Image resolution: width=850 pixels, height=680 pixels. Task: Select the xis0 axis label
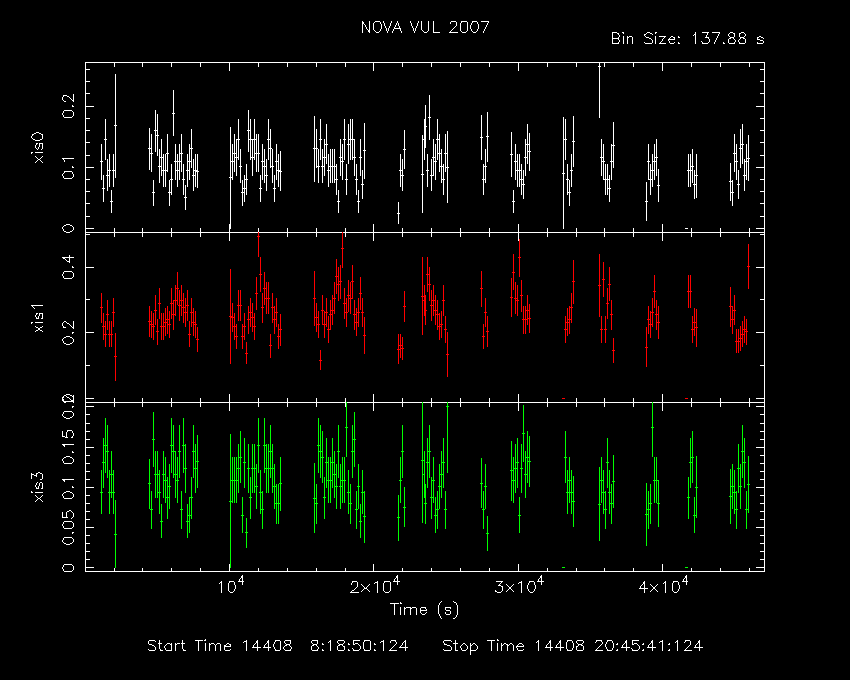39,147
